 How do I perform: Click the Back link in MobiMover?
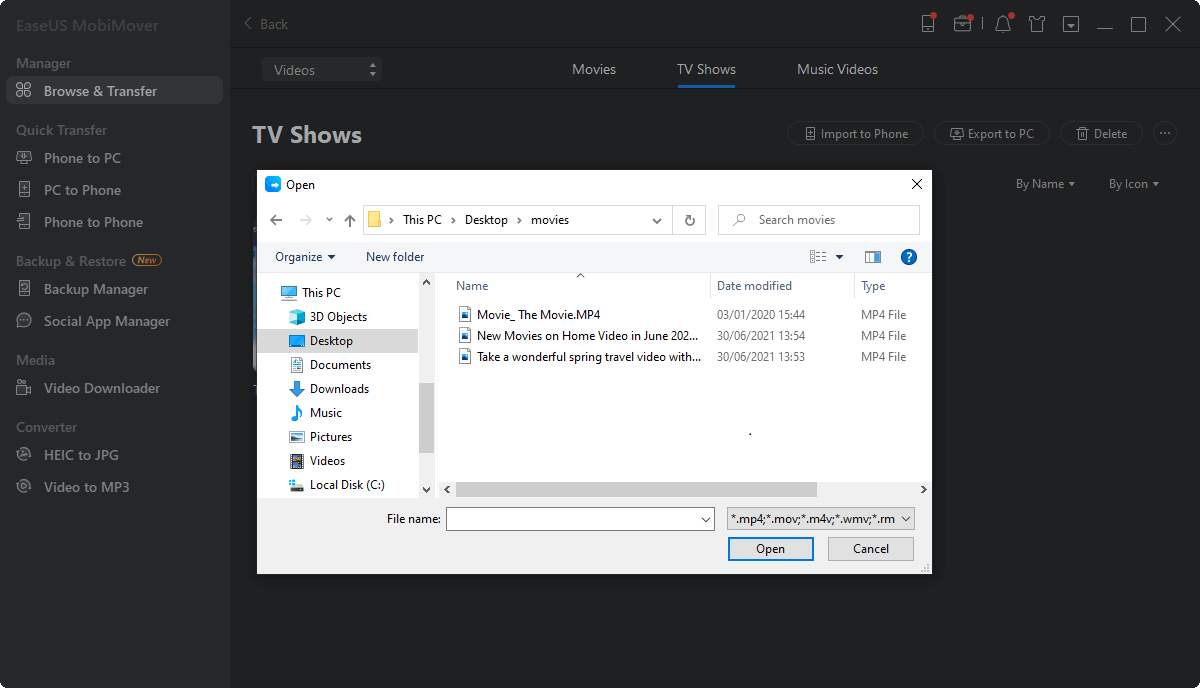[266, 24]
